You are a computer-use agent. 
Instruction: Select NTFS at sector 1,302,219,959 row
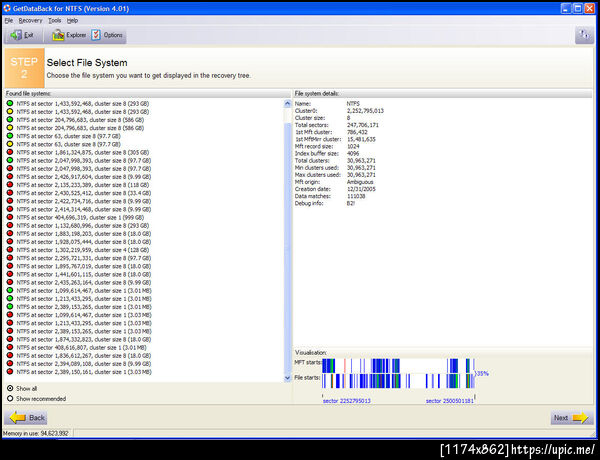click(x=83, y=250)
